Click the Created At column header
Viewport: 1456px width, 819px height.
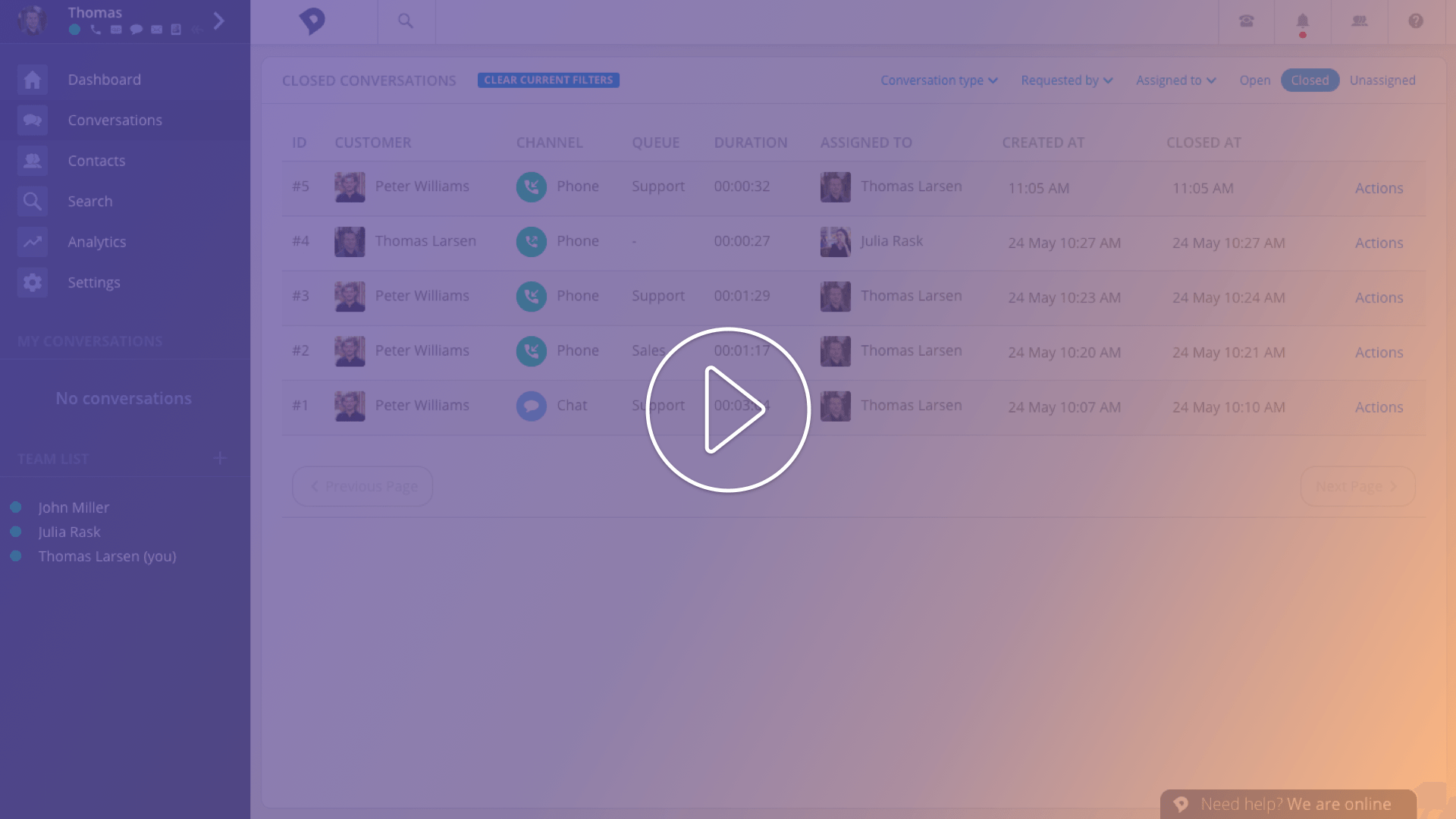(x=1043, y=143)
